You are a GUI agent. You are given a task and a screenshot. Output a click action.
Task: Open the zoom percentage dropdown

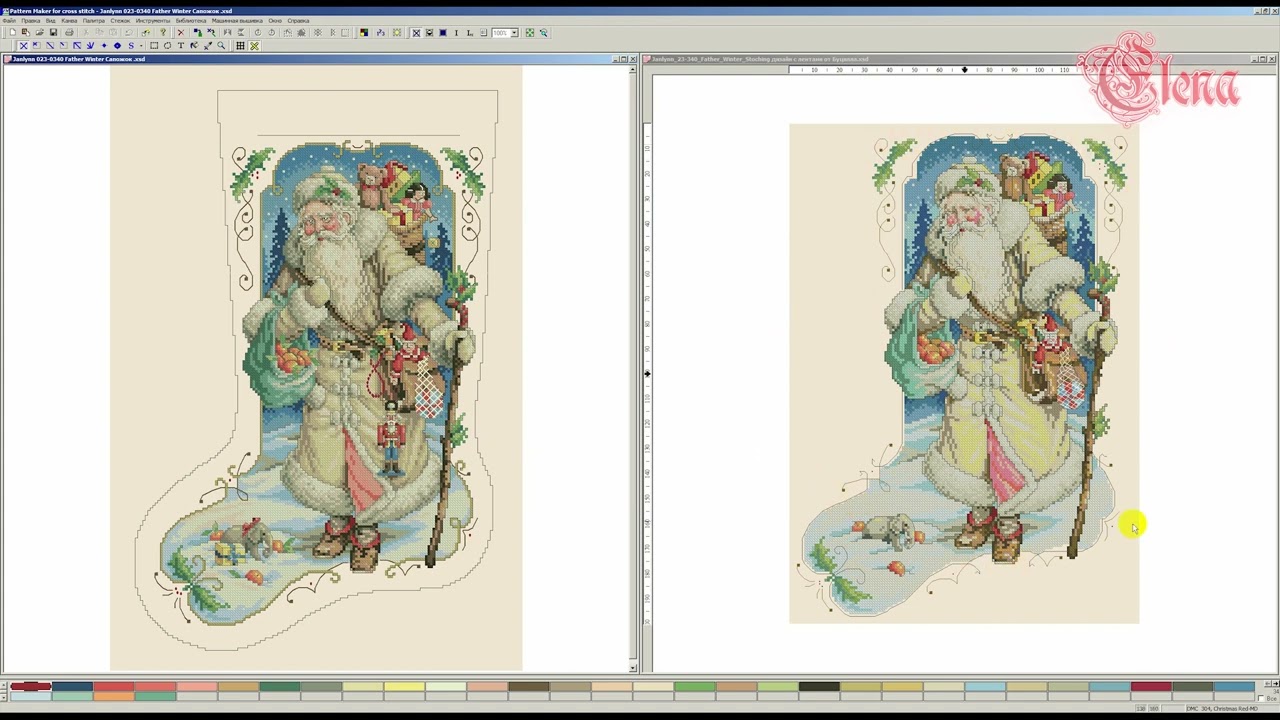pos(514,33)
